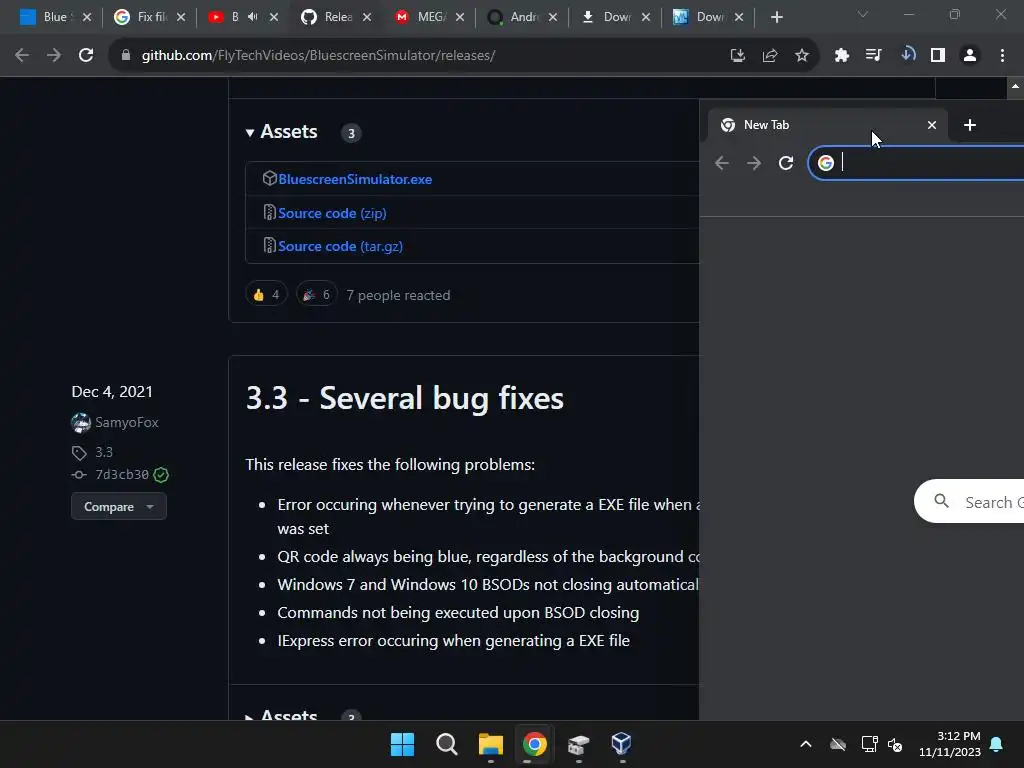
Task: Go forward in the GitHub browser window
Action: tap(54, 56)
